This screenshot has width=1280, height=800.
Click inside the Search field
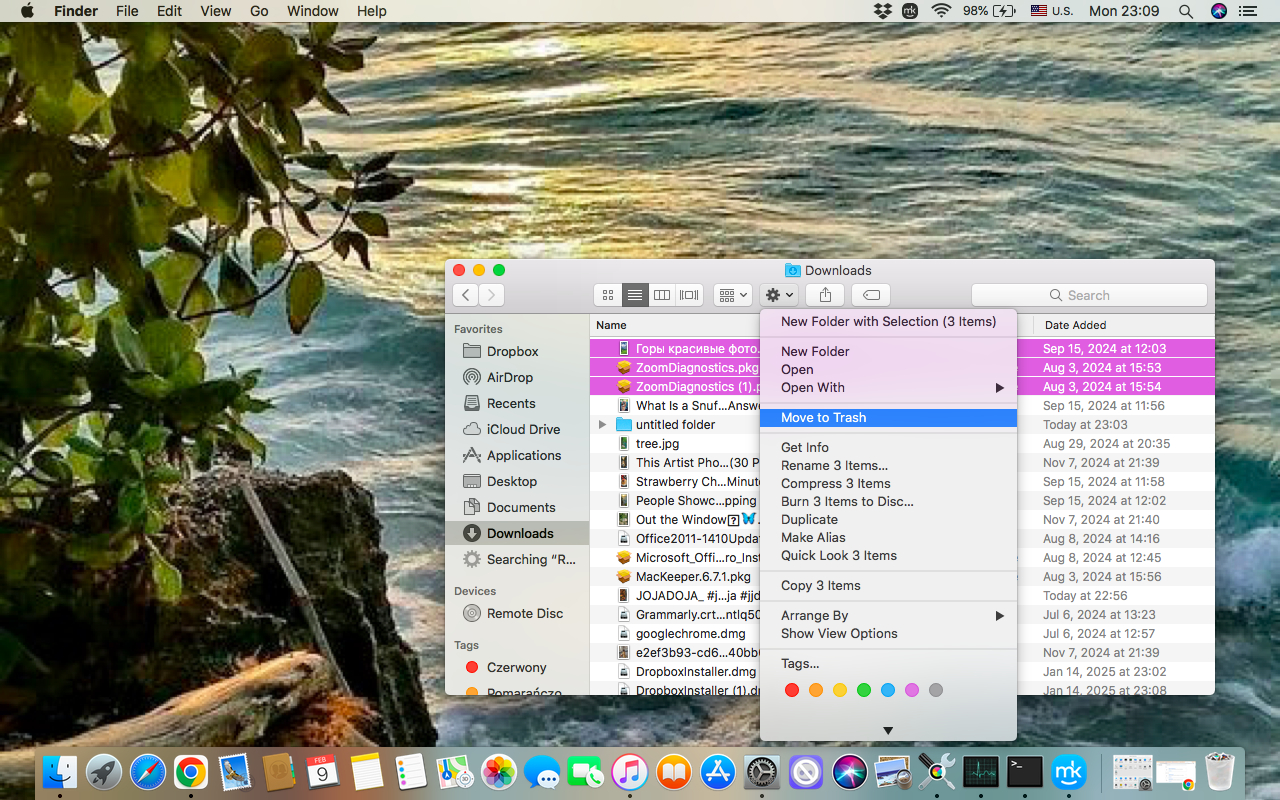coord(1089,295)
